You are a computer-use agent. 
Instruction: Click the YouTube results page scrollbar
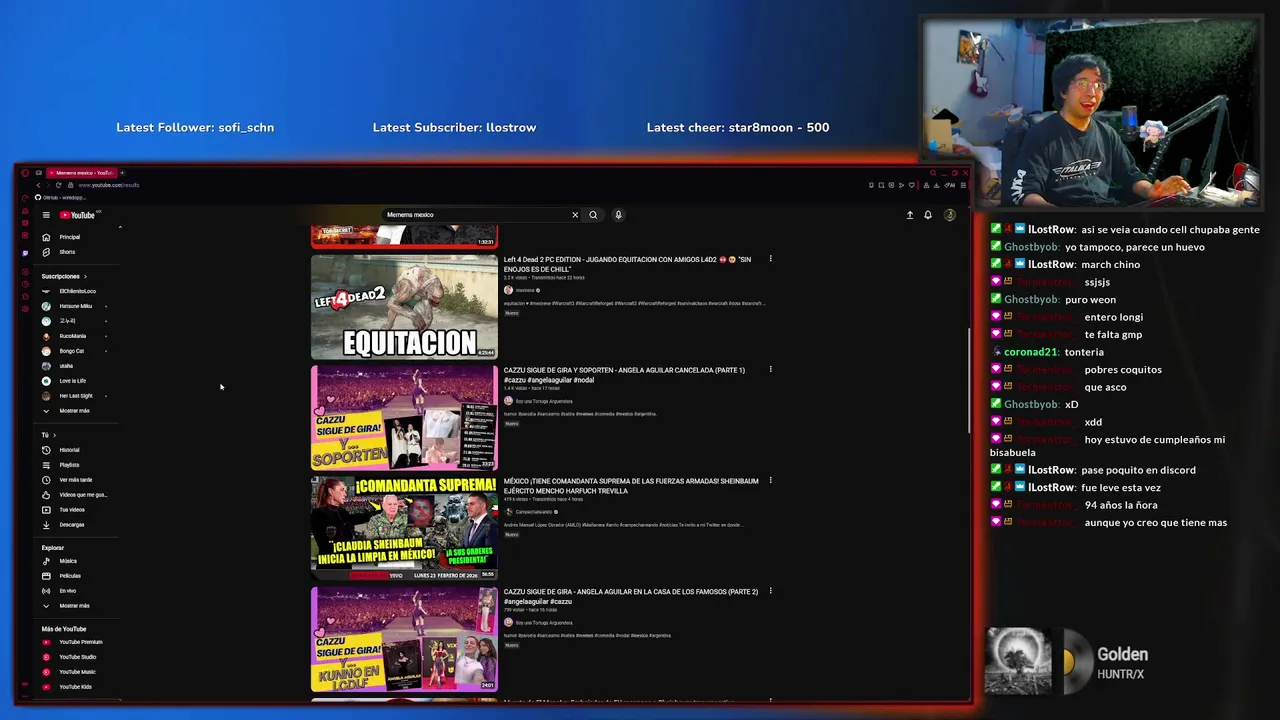click(968, 380)
